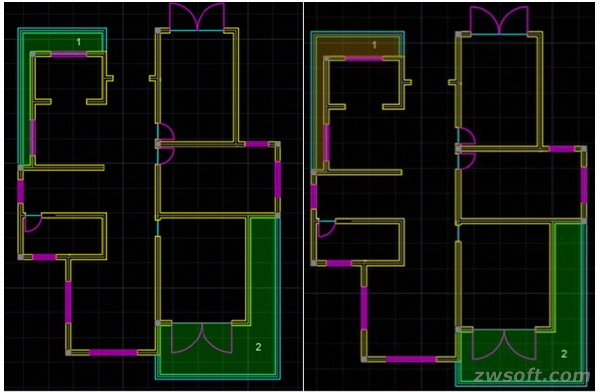Select upper single swing door on central wall, left plan
This screenshot has width=600, height=392.
(x=166, y=132)
